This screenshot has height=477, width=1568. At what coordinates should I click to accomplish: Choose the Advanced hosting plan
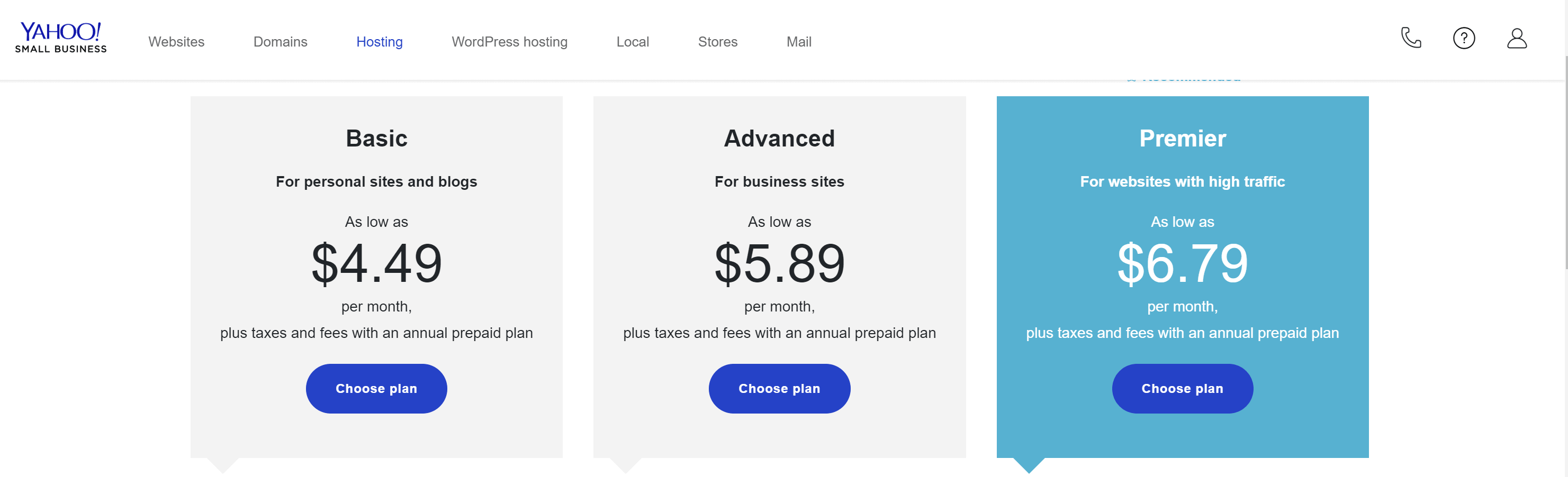(x=780, y=389)
